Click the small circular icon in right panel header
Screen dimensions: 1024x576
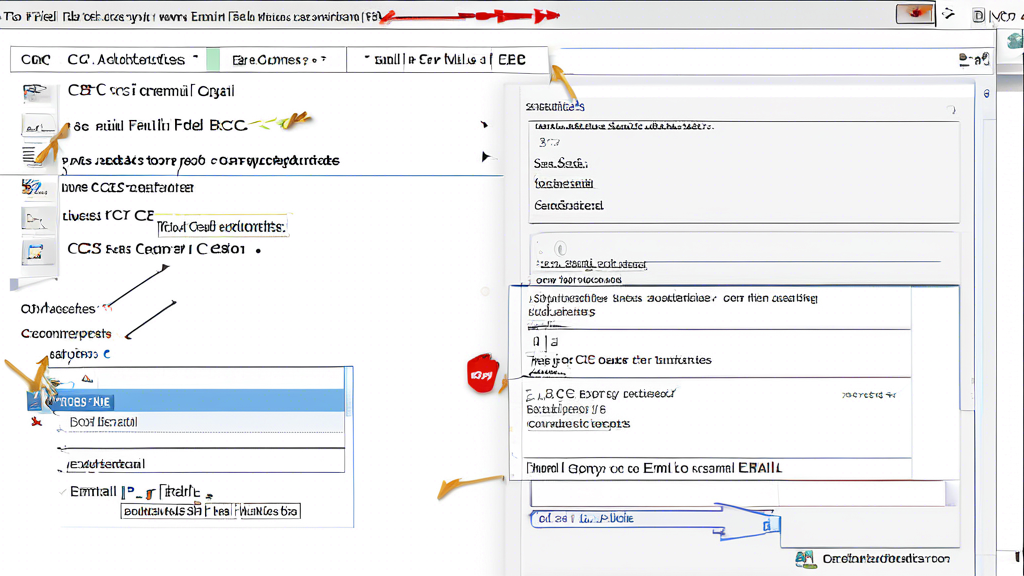(x=951, y=110)
